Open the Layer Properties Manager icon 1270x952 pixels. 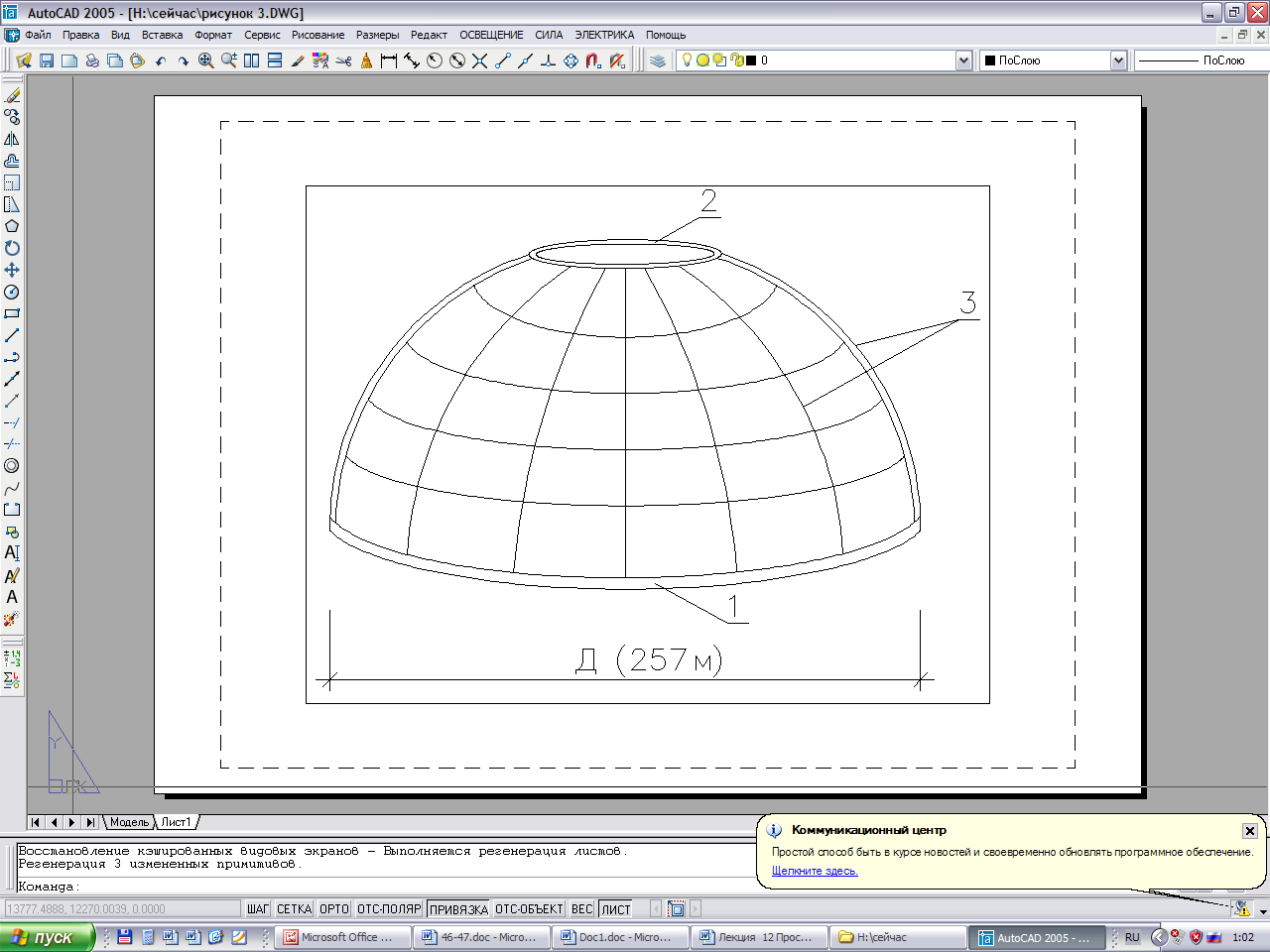658,60
